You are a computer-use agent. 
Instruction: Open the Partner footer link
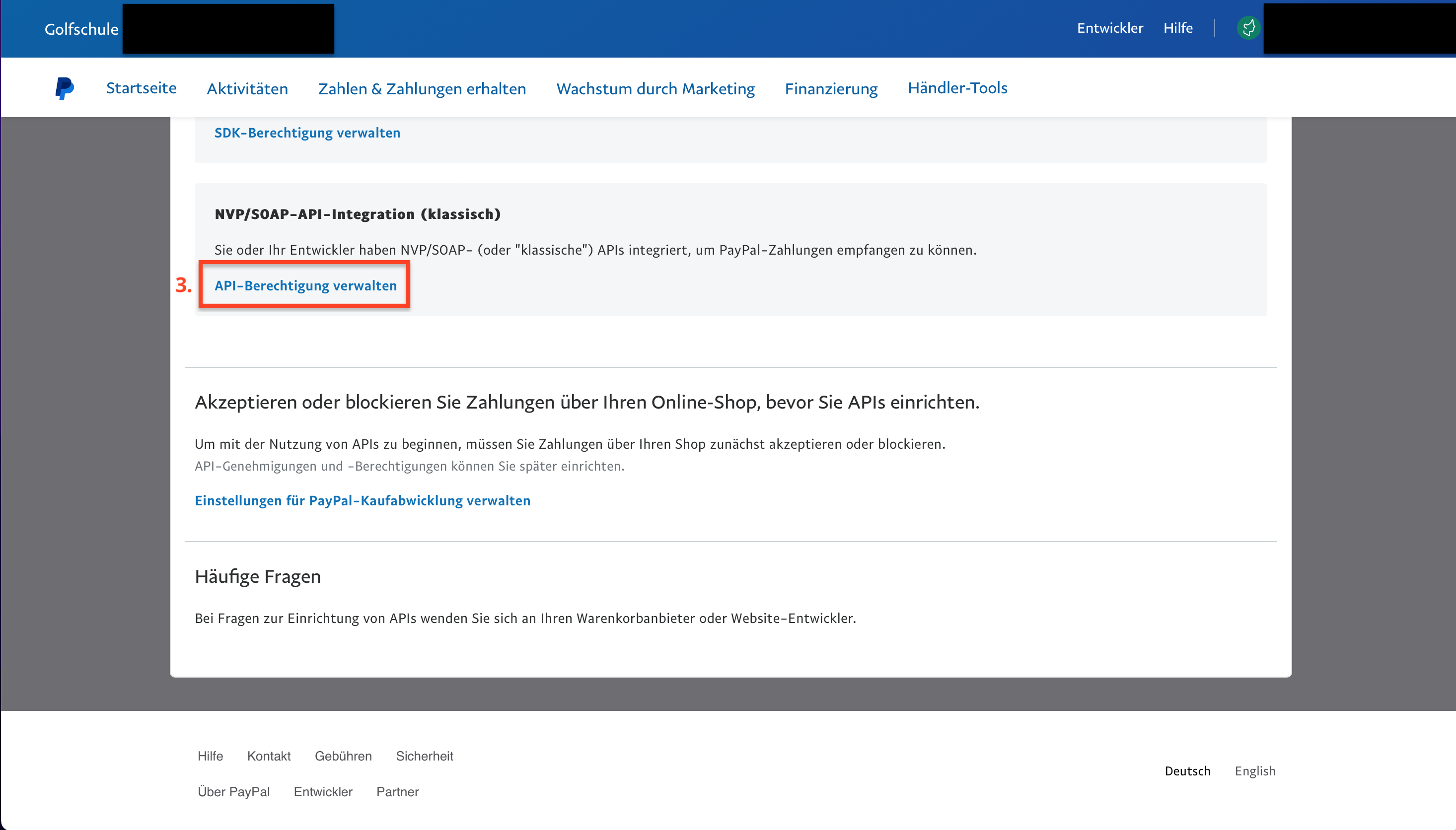[397, 792]
